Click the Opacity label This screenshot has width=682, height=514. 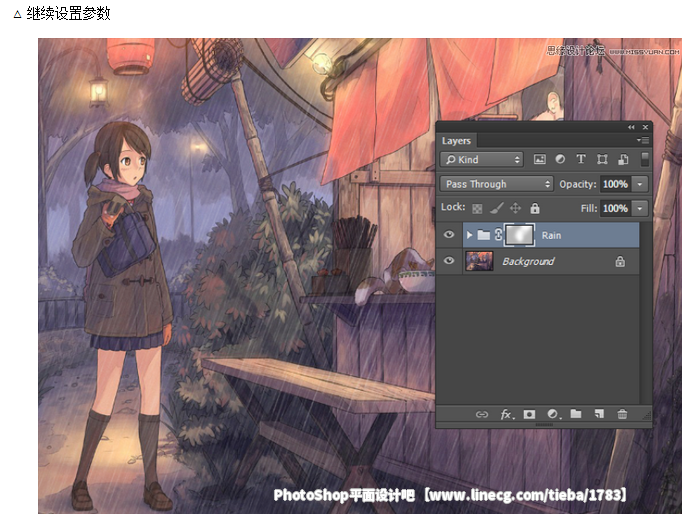point(578,184)
